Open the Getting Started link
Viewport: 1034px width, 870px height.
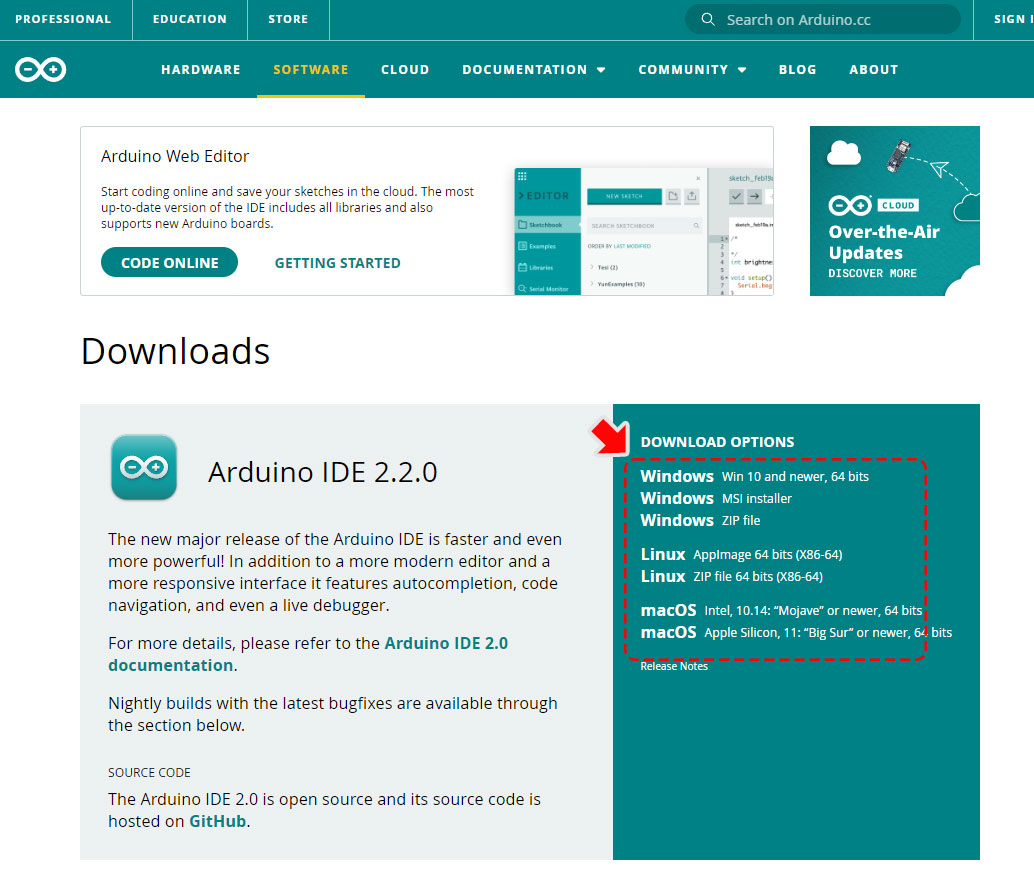tap(338, 263)
